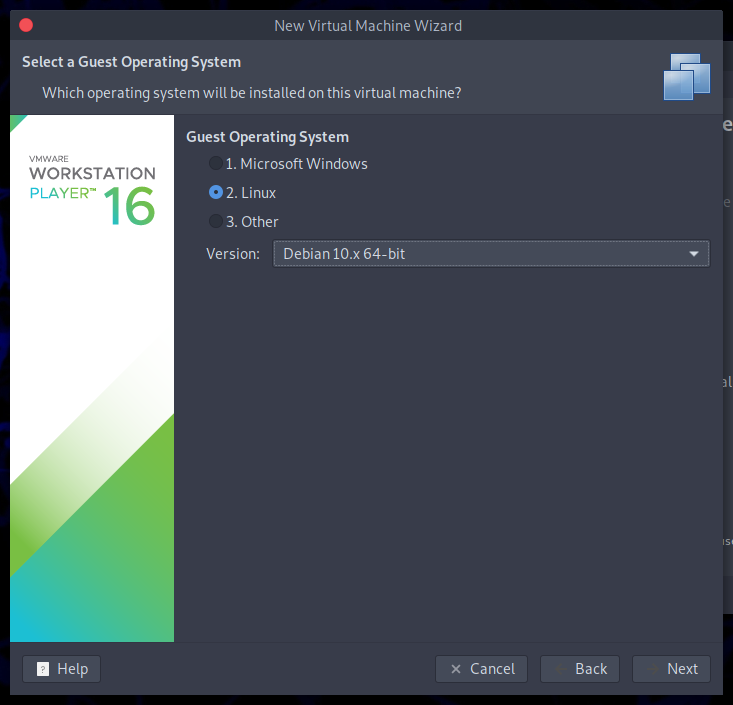Click the Version field label
The width and height of the screenshot is (733, 705).
click(233, 254)
